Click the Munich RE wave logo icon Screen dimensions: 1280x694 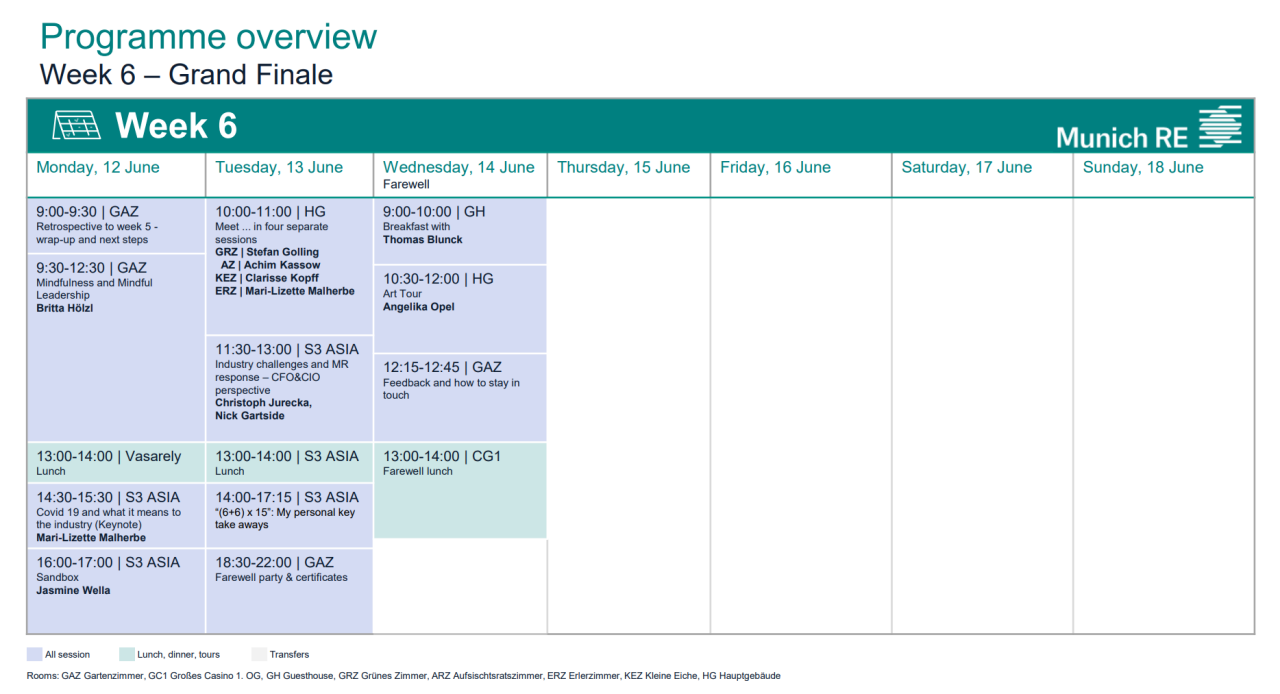pyautogui.click(x=1219, y=127)
